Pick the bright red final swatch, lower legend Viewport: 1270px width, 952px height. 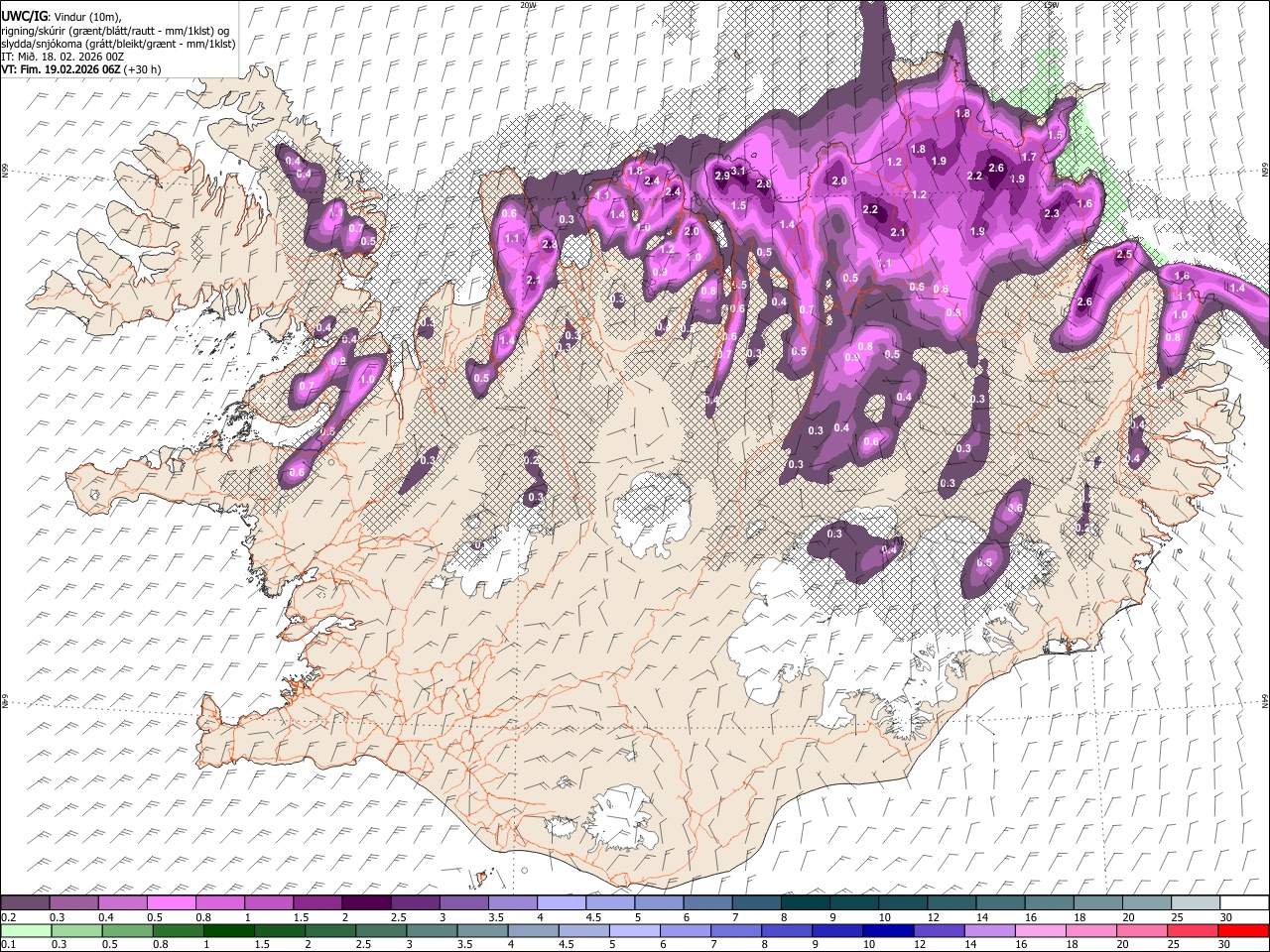(x=1242, y=930)
